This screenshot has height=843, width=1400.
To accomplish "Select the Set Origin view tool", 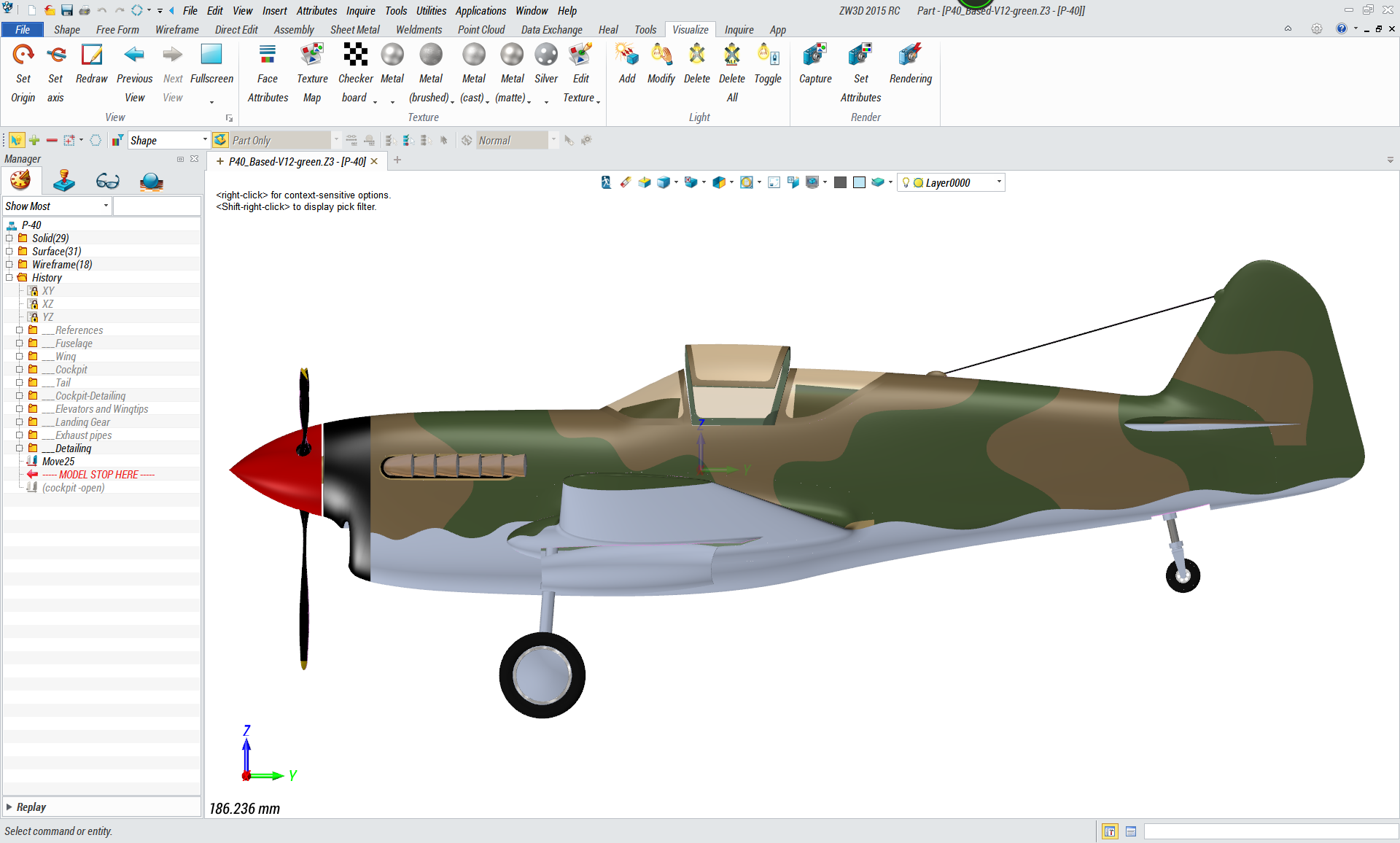I will tap(23, 55).
